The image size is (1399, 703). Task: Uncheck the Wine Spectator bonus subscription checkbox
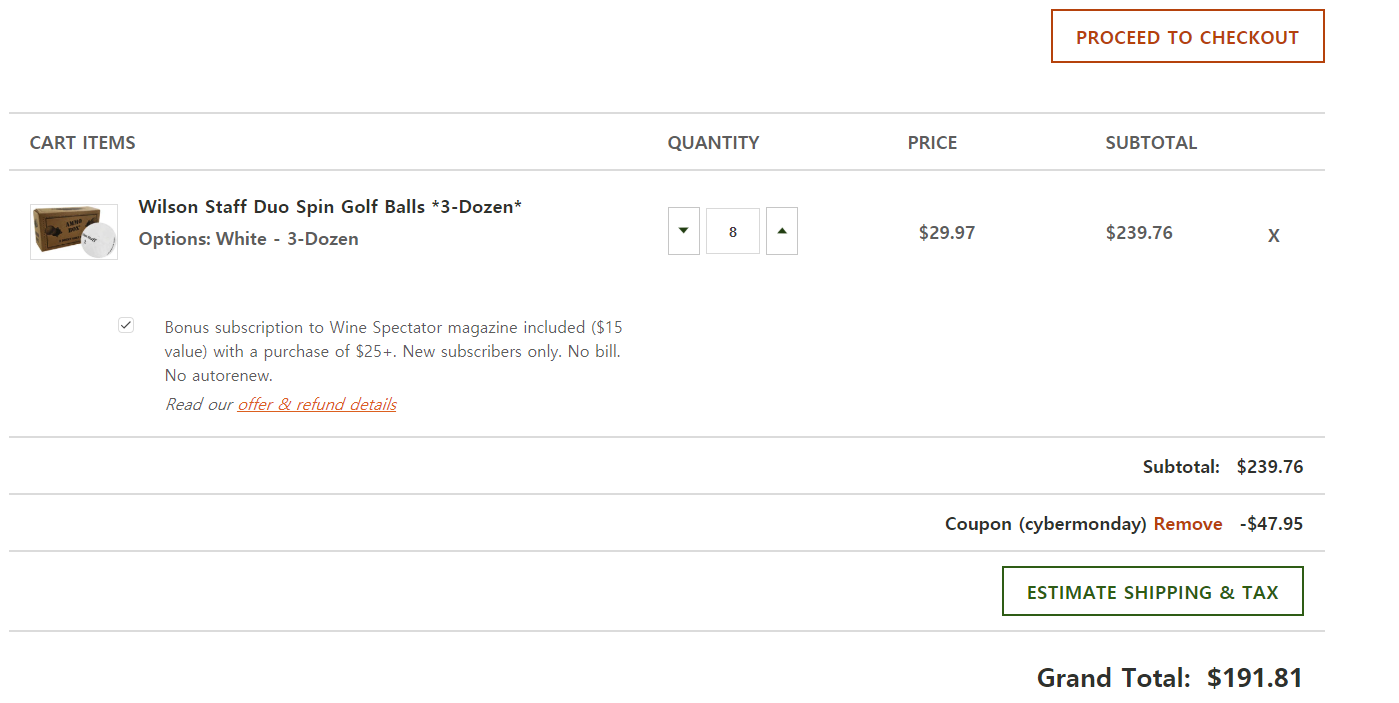coord(126,325)
